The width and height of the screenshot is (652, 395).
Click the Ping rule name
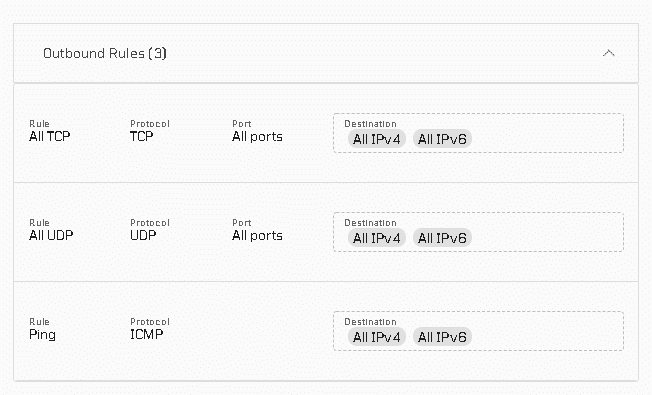click(42, 335)
